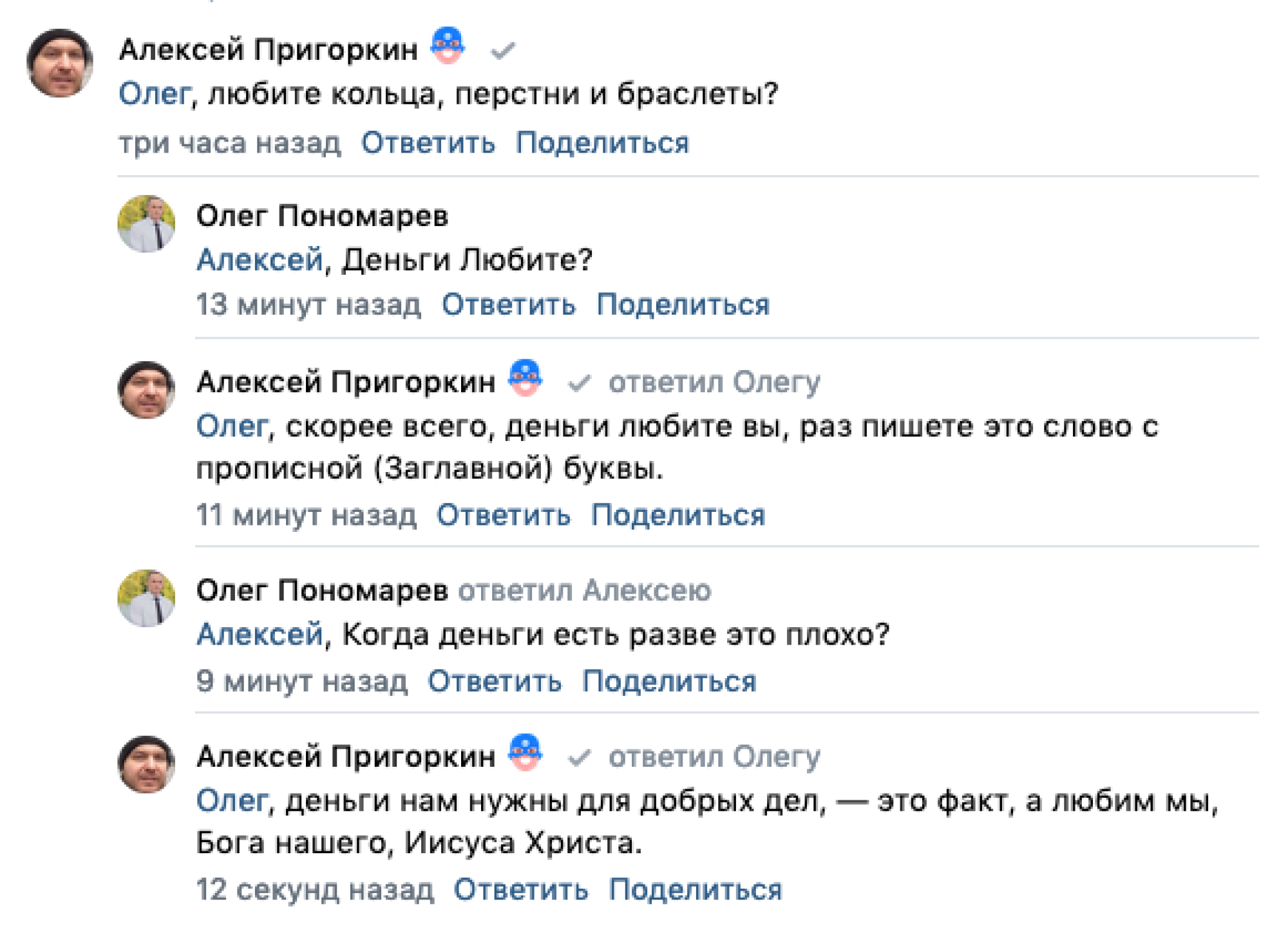
Task: Open the 'Алексей' mention in the 'Деньги Любите?' comment
Action: click(x=260, y=260)
